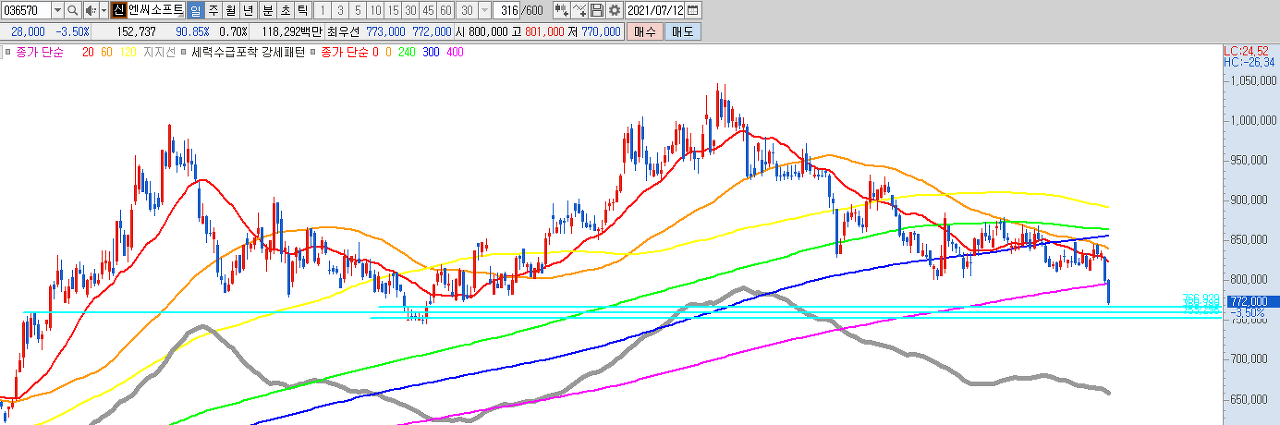Click the 036570 stock code field
This screenshot has width=1280, height=425.
25,10
